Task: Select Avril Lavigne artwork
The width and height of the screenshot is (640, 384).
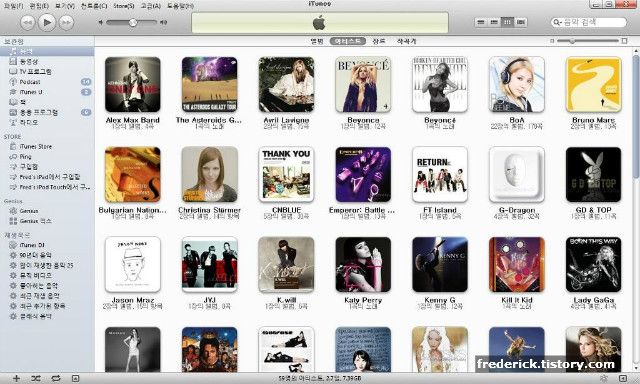Action: click(286, 84)
